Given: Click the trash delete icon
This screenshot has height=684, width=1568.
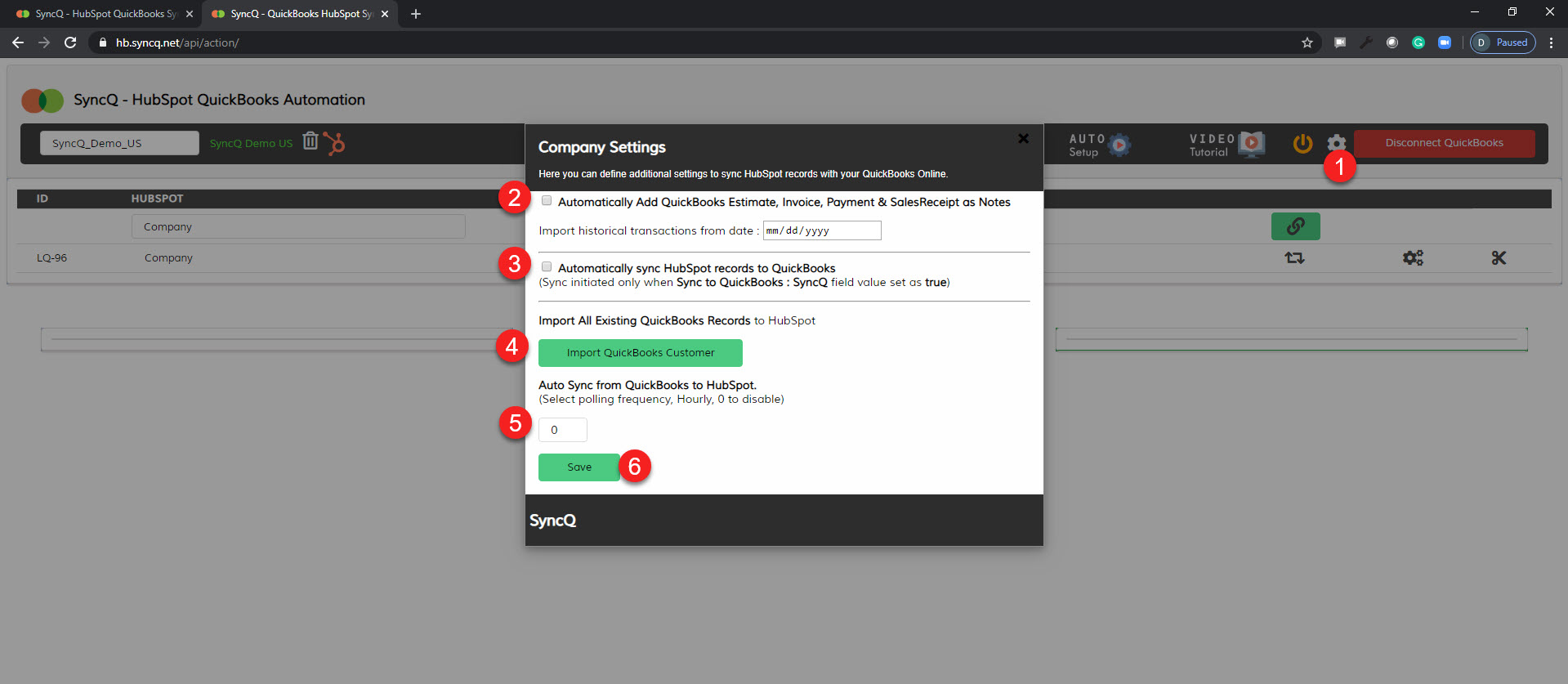Looking at the screenshot, I should [x=310, y=141].
